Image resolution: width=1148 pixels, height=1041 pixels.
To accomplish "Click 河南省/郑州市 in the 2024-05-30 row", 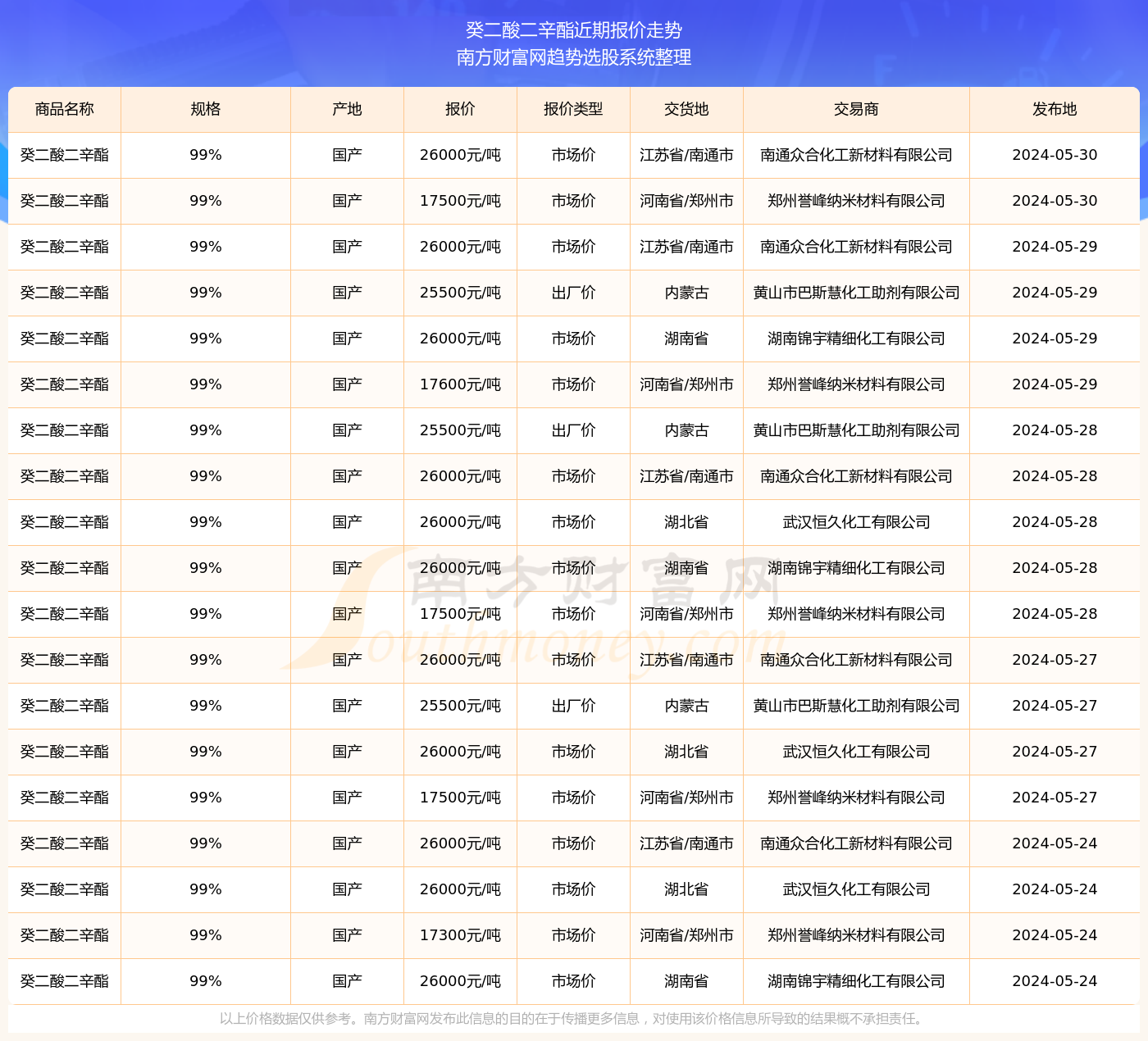I will [x=686, y=201].
